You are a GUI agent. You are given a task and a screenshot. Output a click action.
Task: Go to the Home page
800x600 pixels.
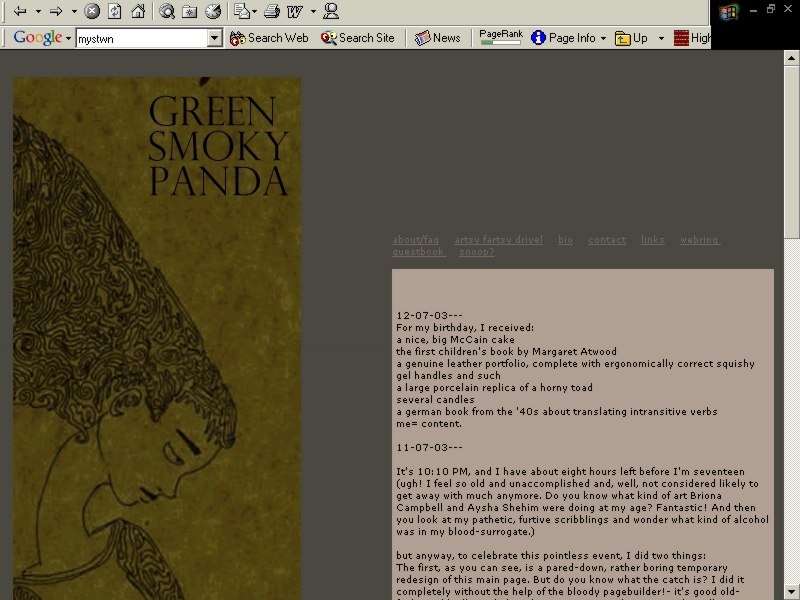[x=138, y=11]
